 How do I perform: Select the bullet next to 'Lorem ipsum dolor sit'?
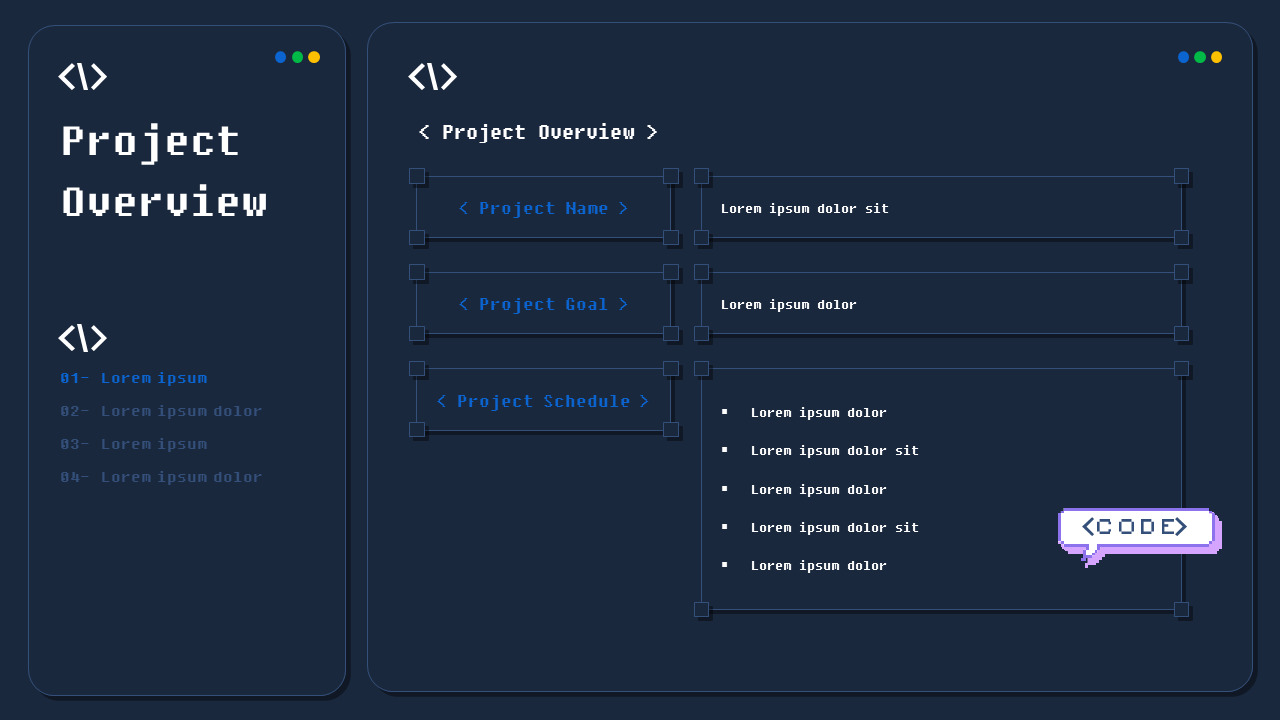coord(724,450)
